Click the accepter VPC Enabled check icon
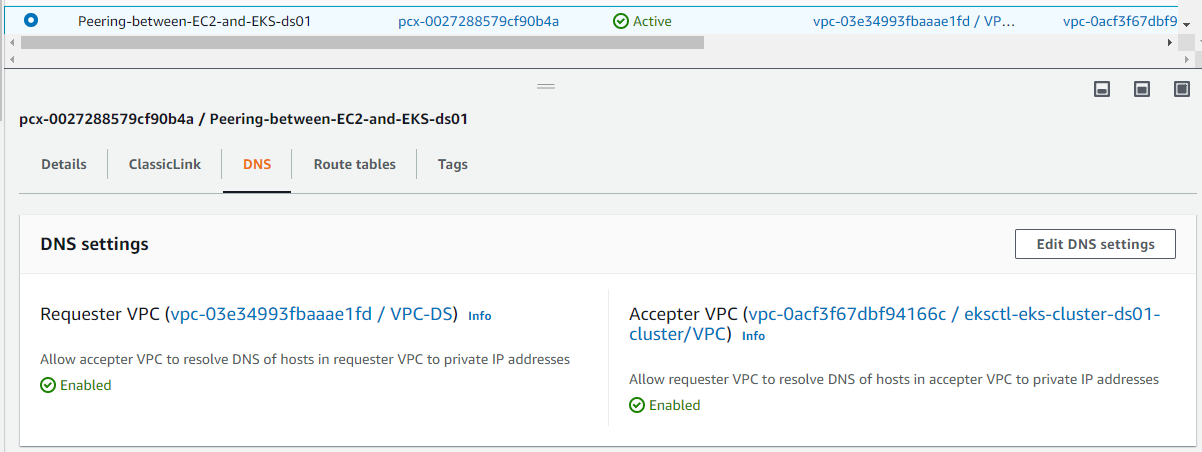This screenshot has width=1202, height=452. point(637,405)
